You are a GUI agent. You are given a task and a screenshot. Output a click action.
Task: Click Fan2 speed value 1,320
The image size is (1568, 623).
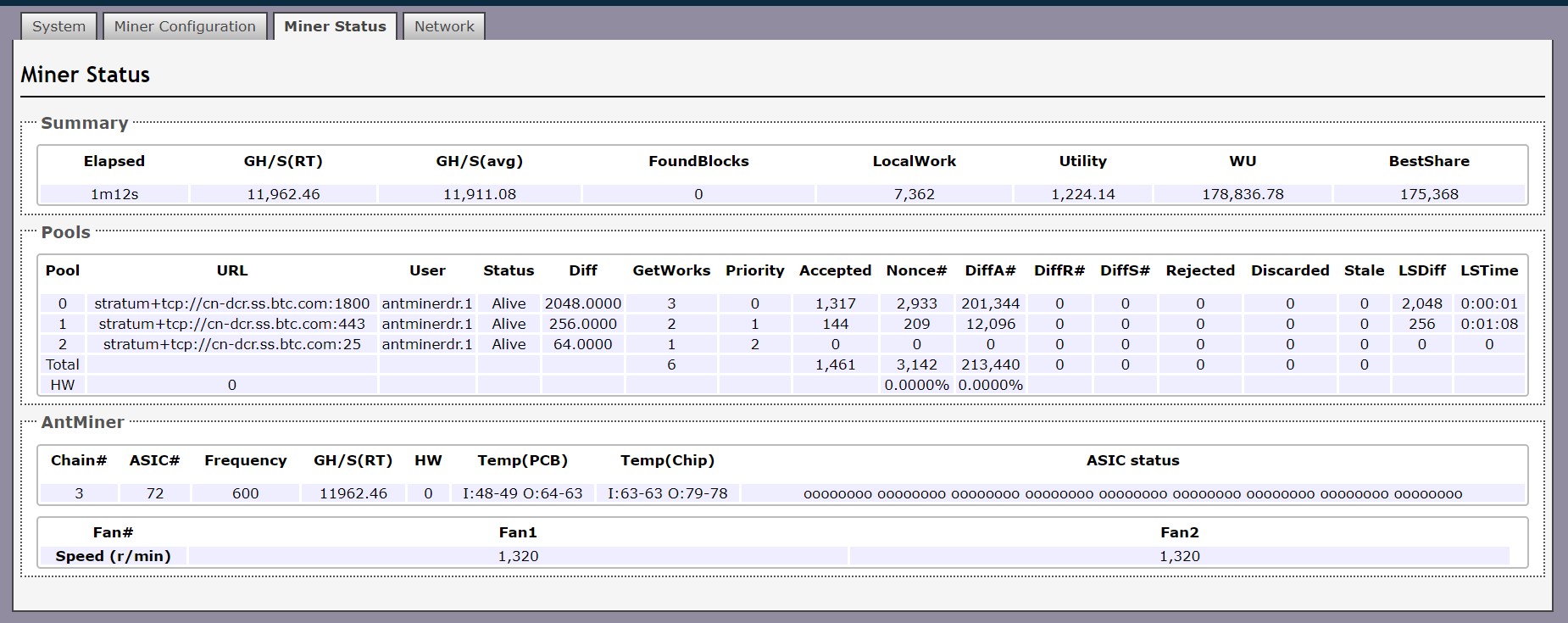pyautogui.click(x=1180, y=556)
